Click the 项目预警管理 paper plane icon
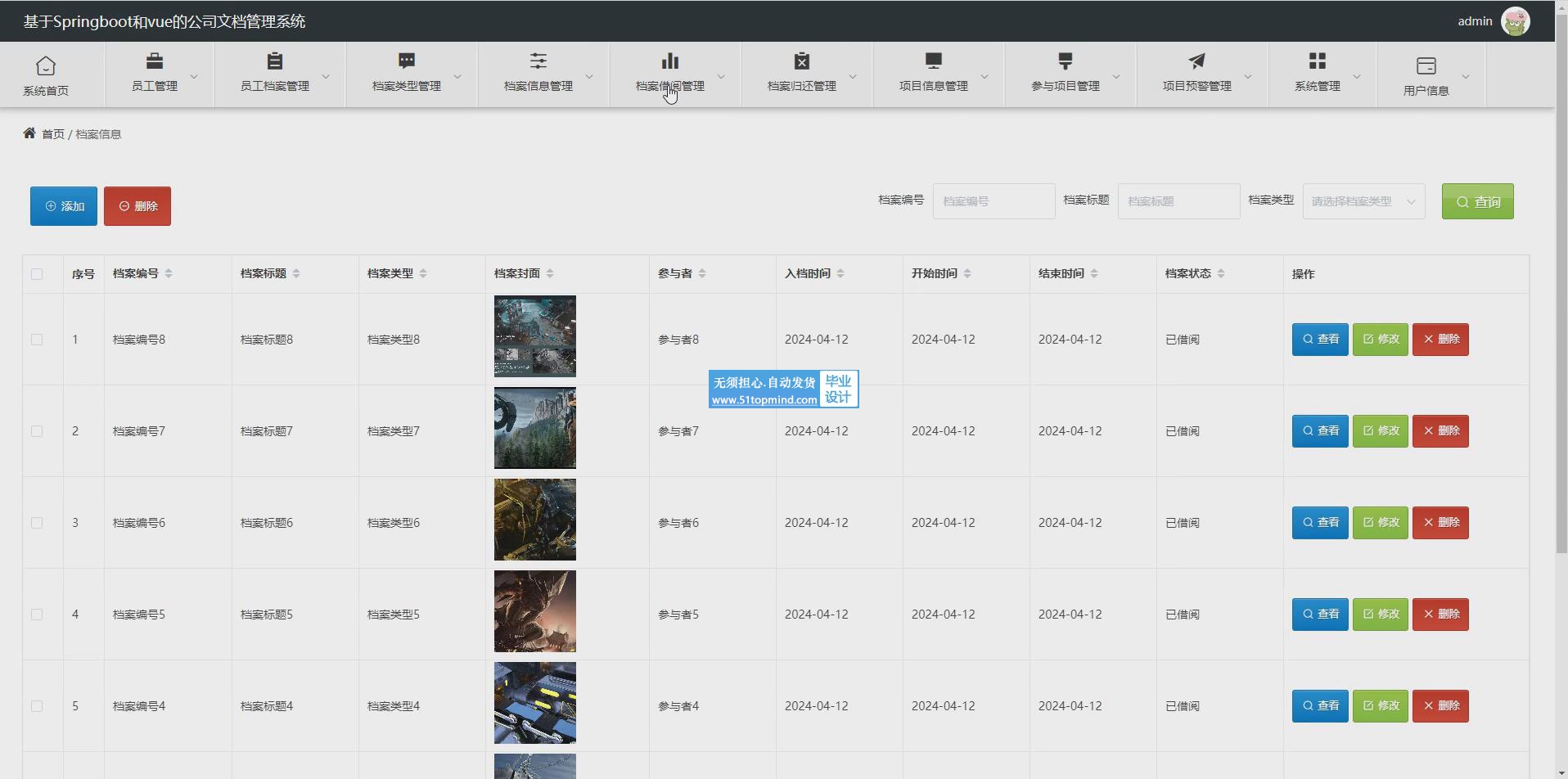The image size is (1568, 779). coord(1197,61)
